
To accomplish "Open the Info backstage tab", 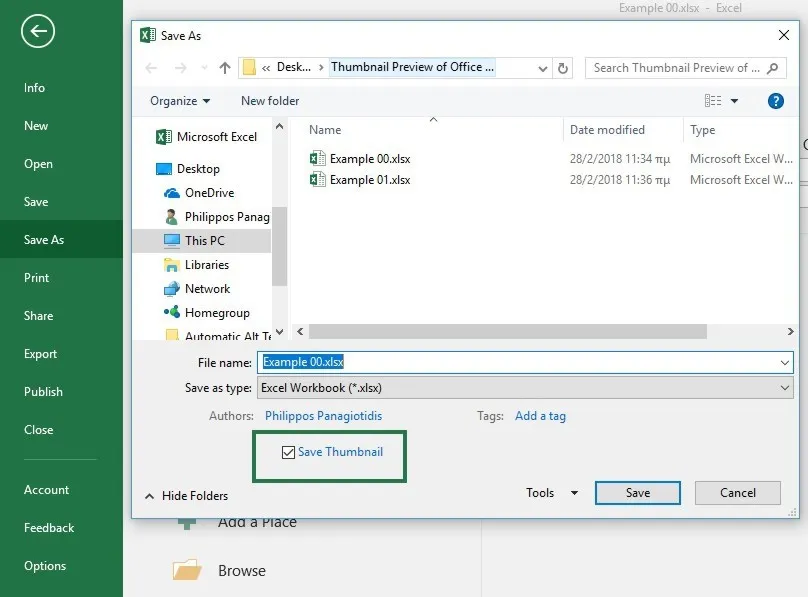I will (34, 88).
